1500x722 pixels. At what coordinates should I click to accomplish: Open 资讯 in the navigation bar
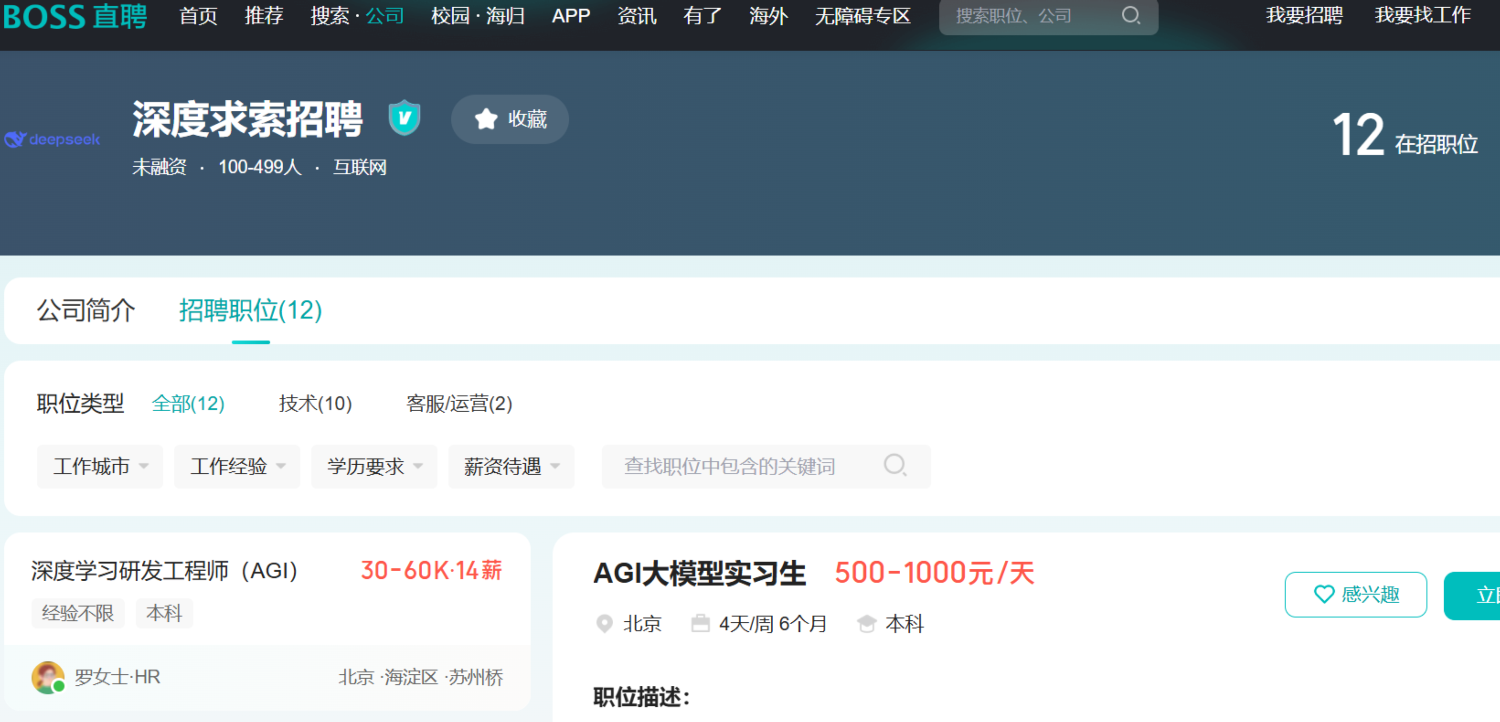tap(637, 16)
